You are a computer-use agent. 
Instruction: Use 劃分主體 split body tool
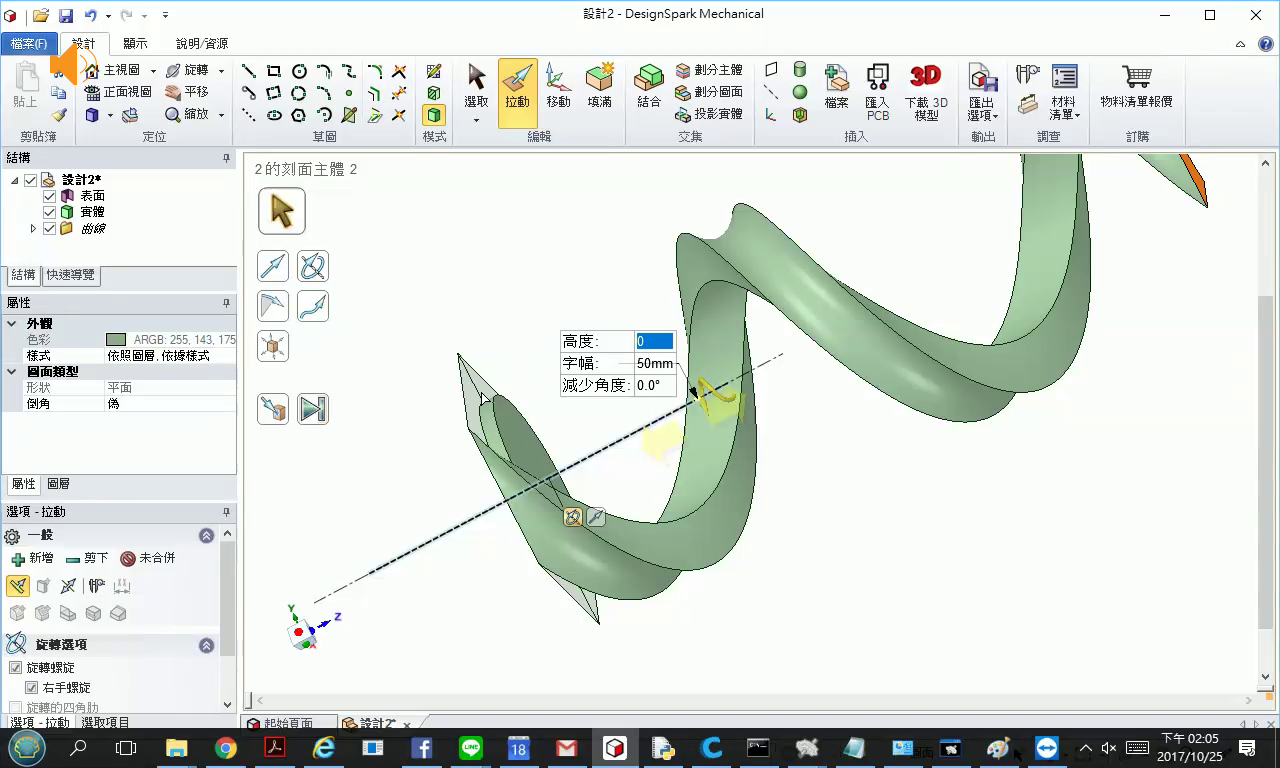click(709, 70)
